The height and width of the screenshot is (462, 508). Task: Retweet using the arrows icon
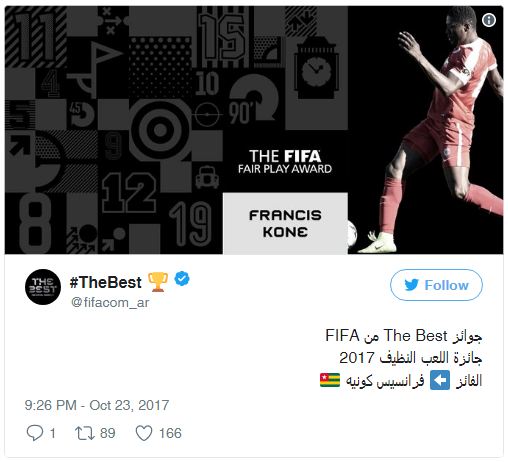85,433
